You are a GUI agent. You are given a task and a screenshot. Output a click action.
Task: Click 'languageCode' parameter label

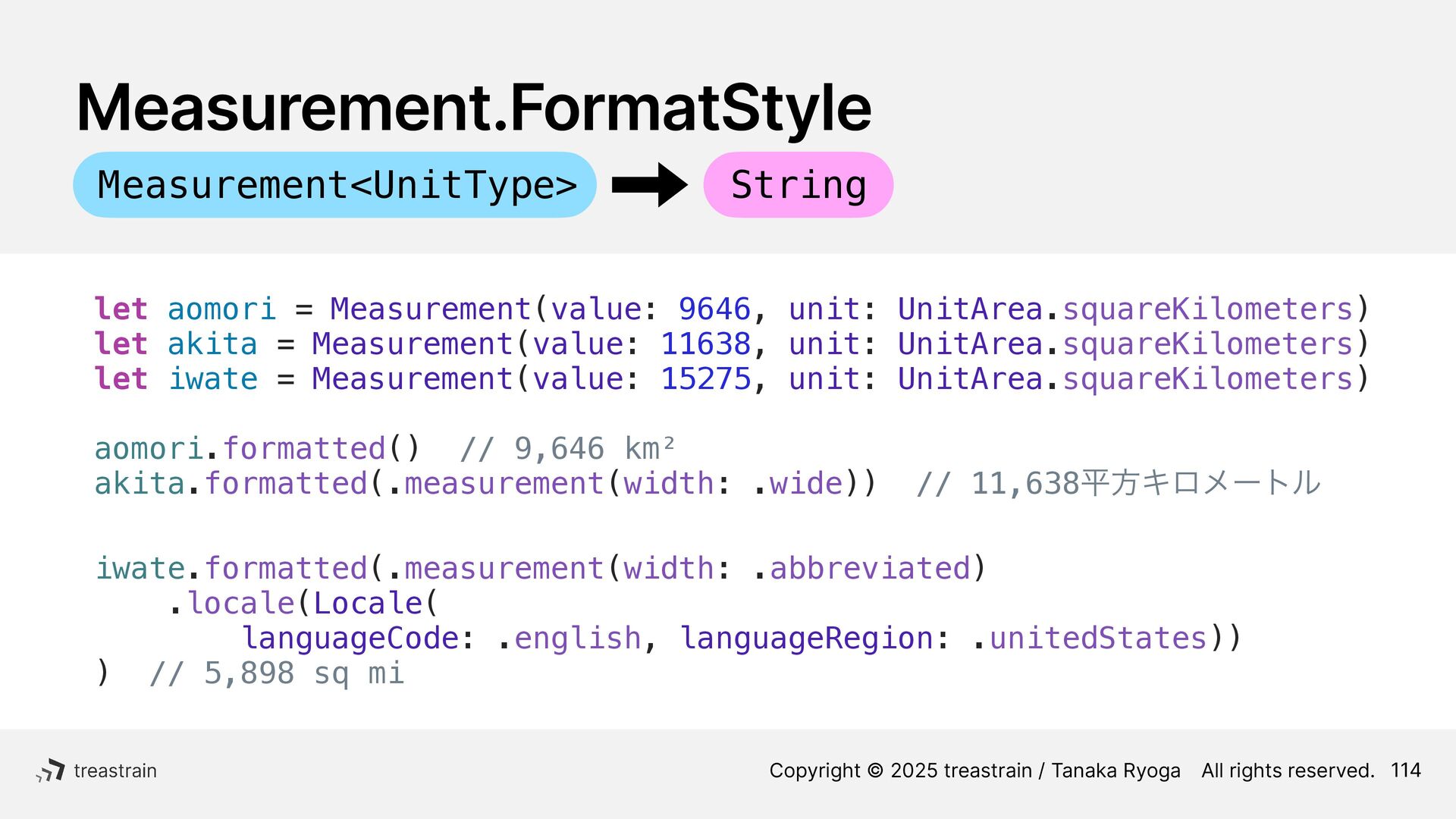(350, 639)
